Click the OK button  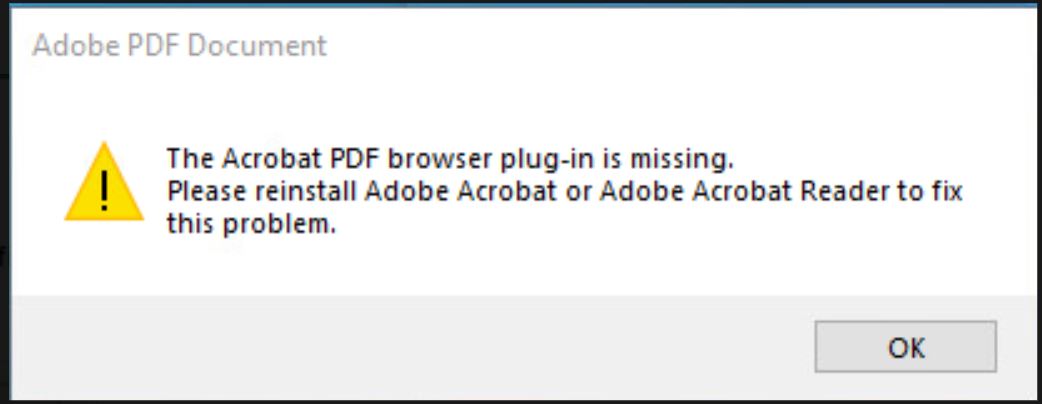(x=905, y=347)
